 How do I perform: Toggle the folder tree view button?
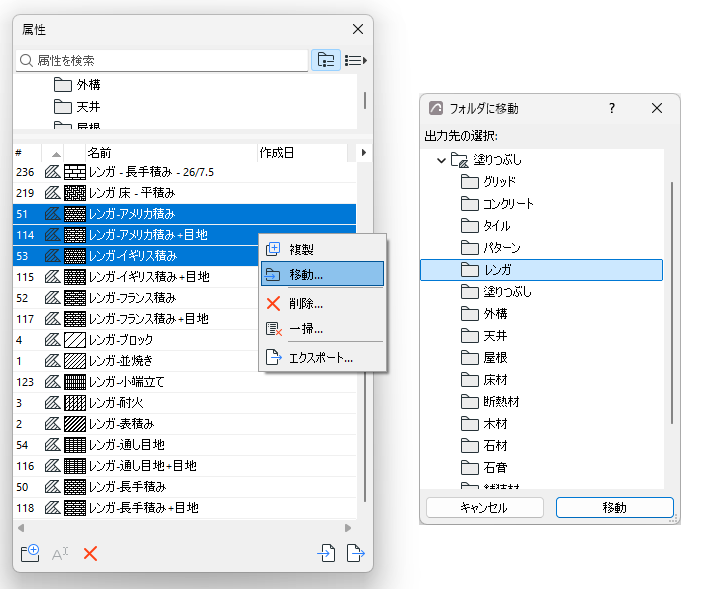click(x=326, y=60)
